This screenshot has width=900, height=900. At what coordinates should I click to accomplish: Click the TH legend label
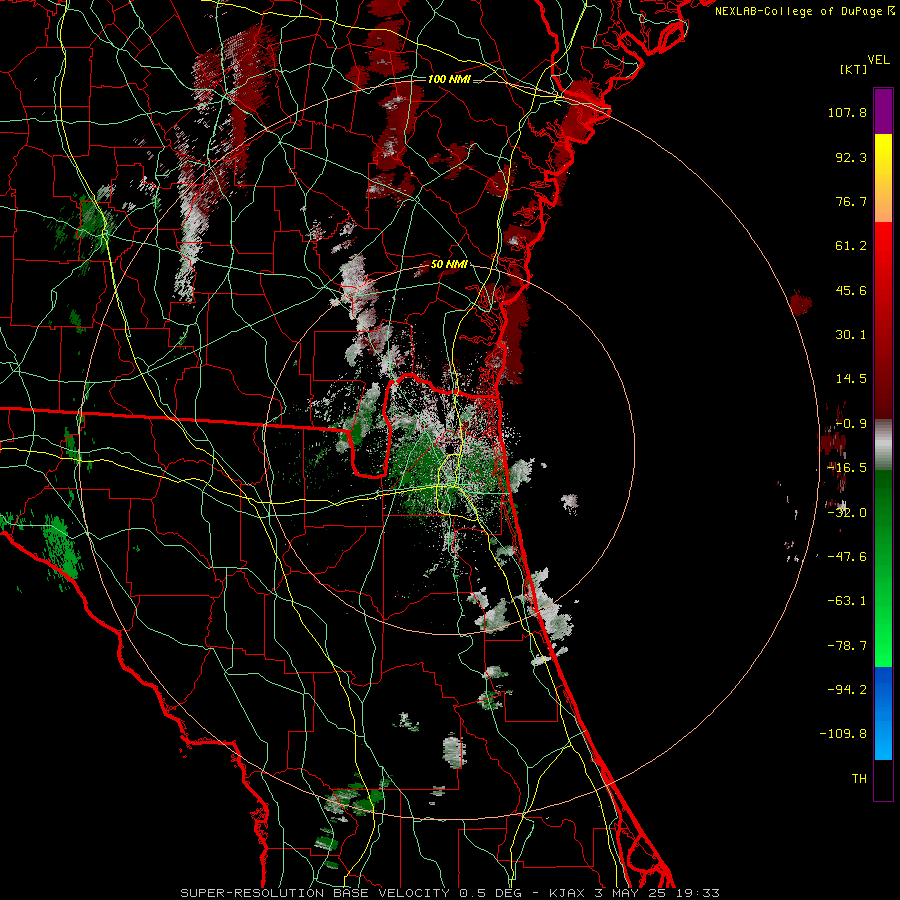click(859, 779)
